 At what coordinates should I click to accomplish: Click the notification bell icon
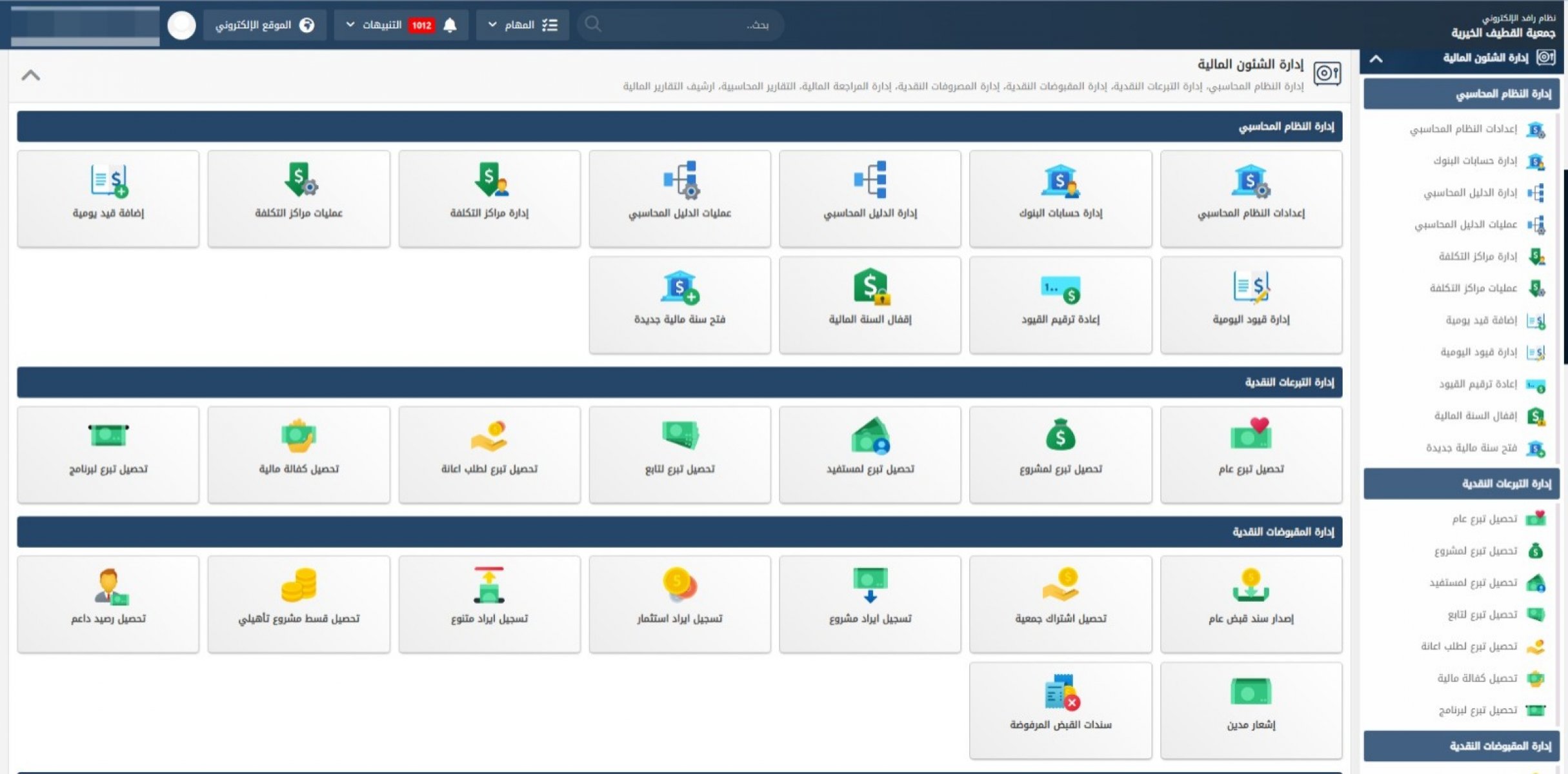[450, 25]
